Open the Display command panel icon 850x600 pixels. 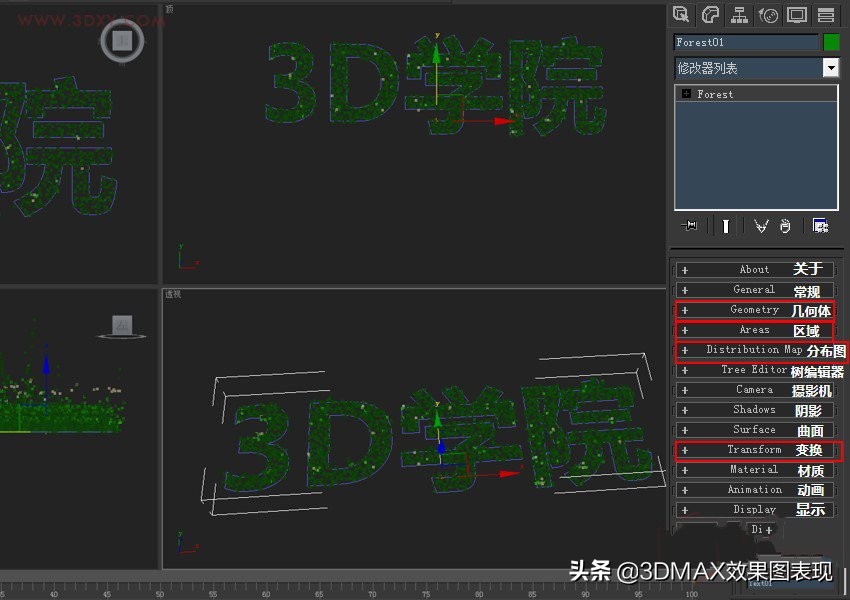click(795, 15)
